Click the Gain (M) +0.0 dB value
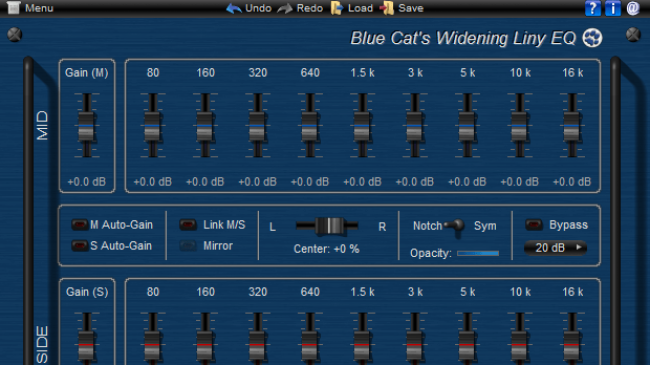This screenshot has height=365, width=650. point(87,182)
